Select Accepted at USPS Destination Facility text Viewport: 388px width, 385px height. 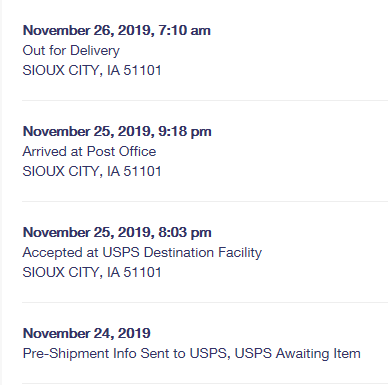(x=142, y=252)
